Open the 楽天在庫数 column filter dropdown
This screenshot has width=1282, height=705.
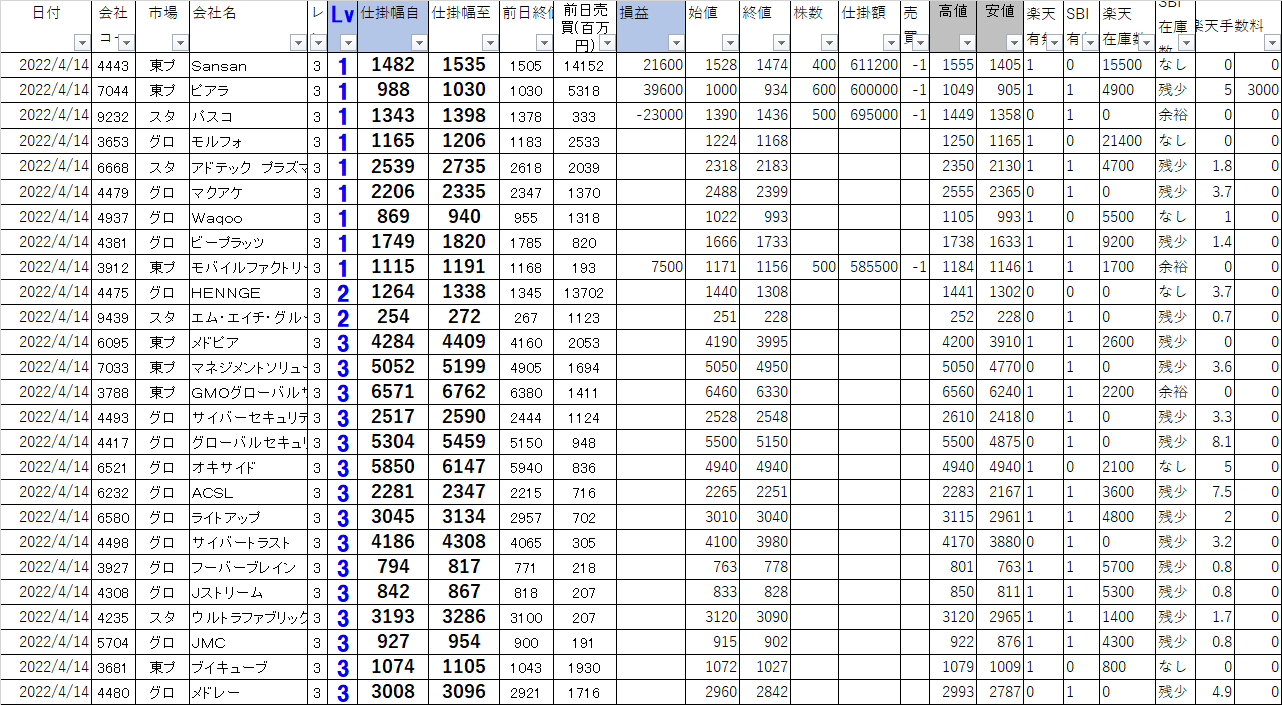[x=1145, y=43]
